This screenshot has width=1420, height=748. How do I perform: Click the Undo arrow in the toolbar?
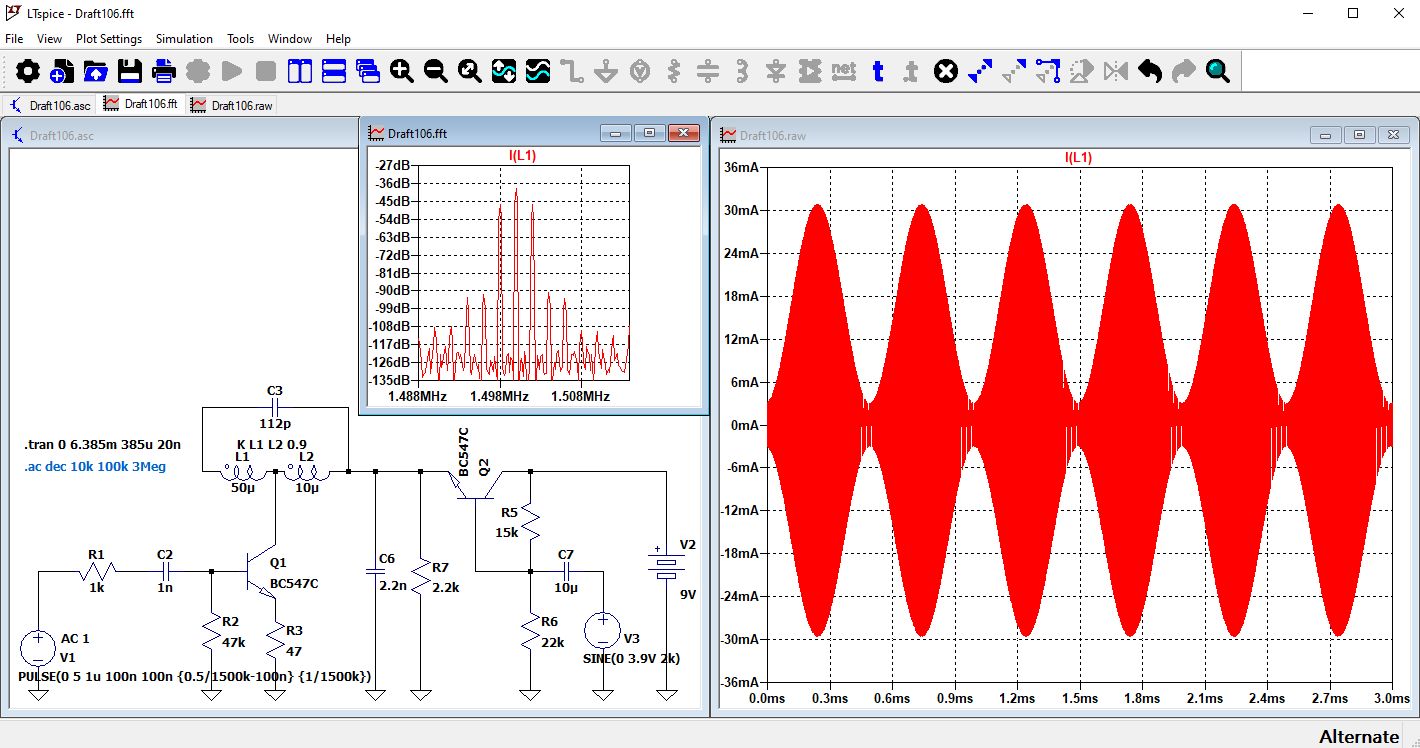click(x=1150, y=71)
